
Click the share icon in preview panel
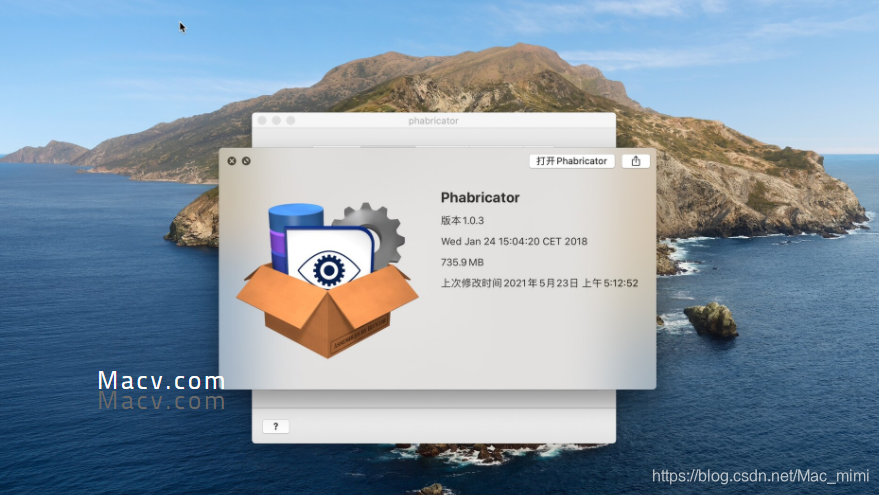pyautogui.click(x=636, y=161)
